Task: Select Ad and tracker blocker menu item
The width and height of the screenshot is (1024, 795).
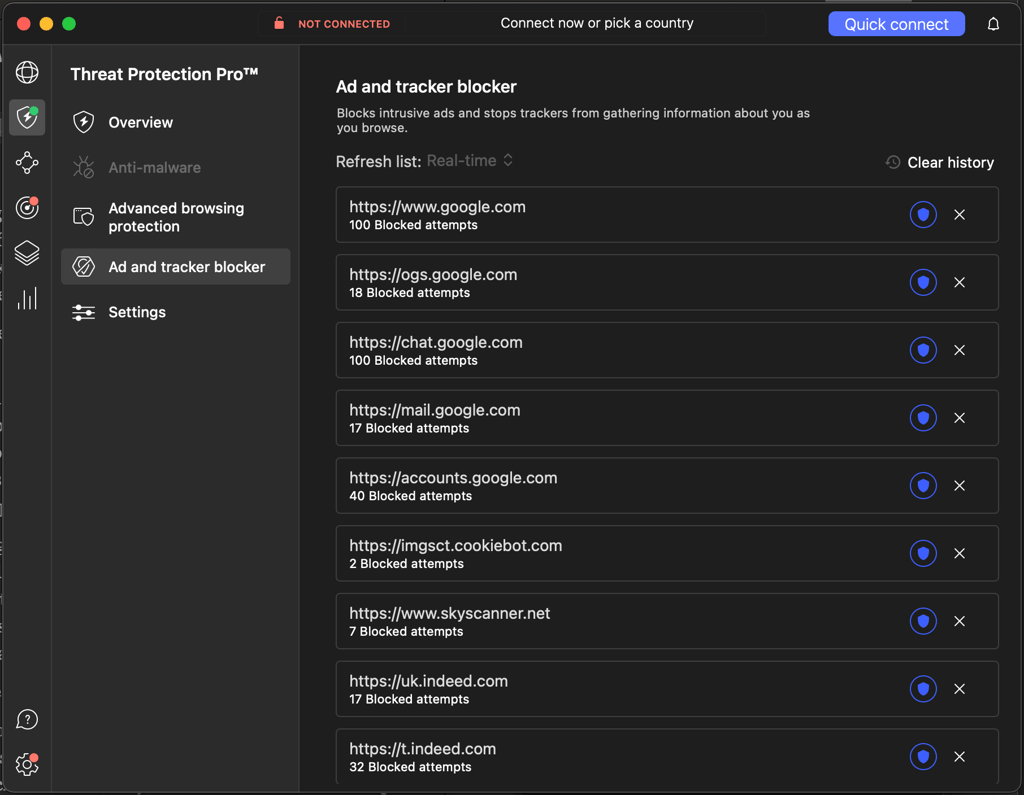Action: [x=176, y=267]
